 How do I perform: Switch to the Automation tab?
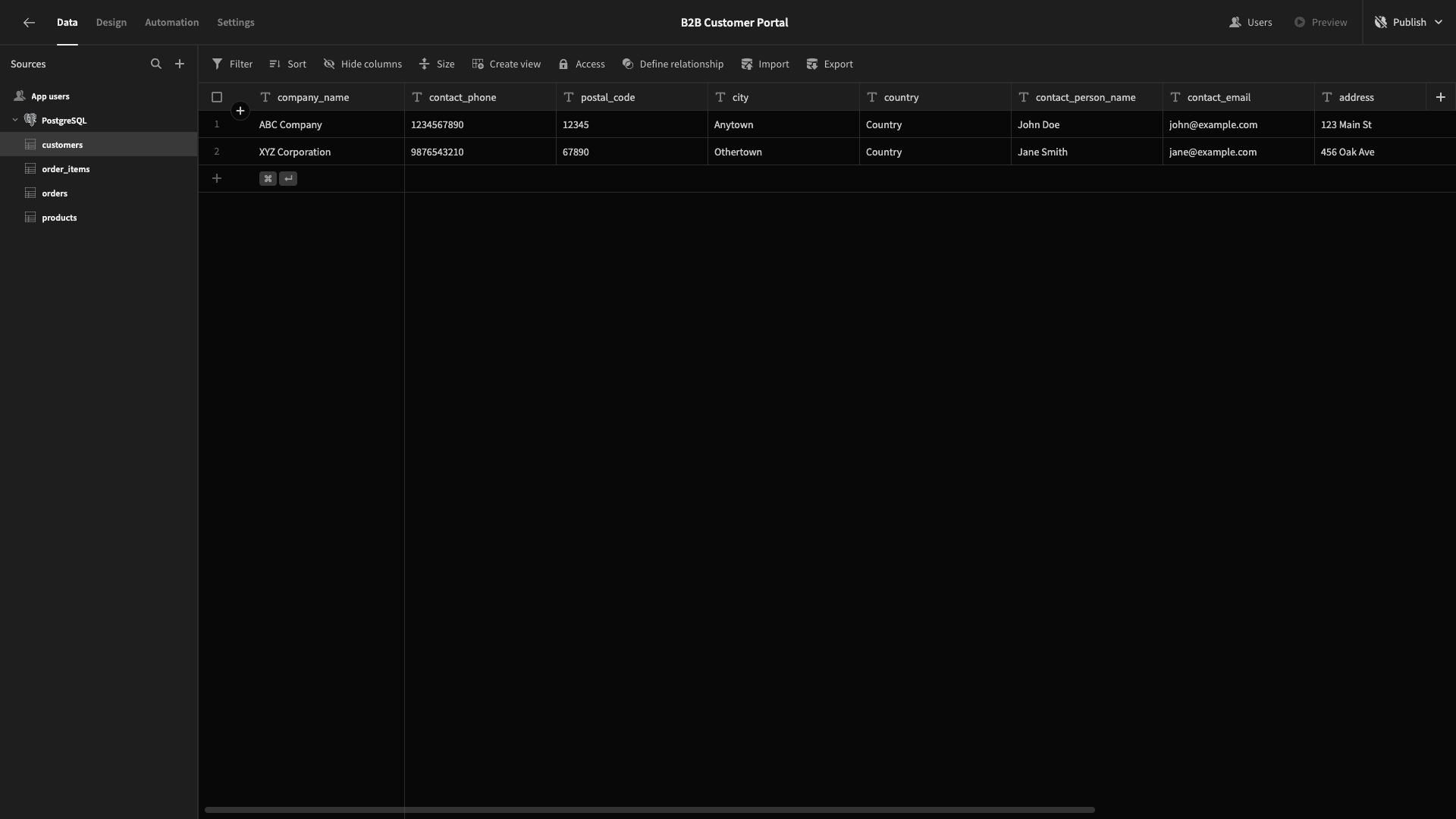tap(172, 23)
